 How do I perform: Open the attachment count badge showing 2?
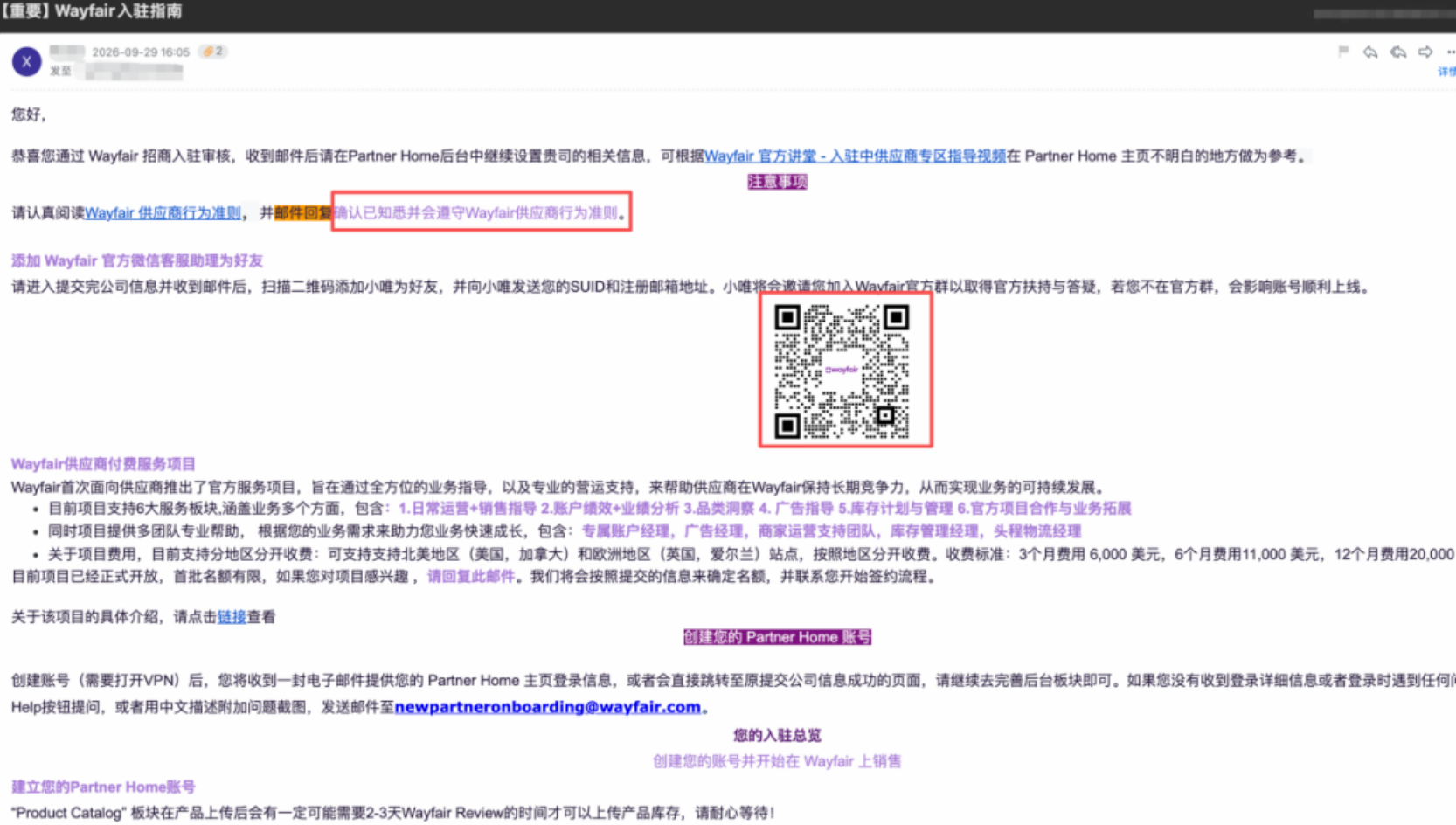pos(212,52)
